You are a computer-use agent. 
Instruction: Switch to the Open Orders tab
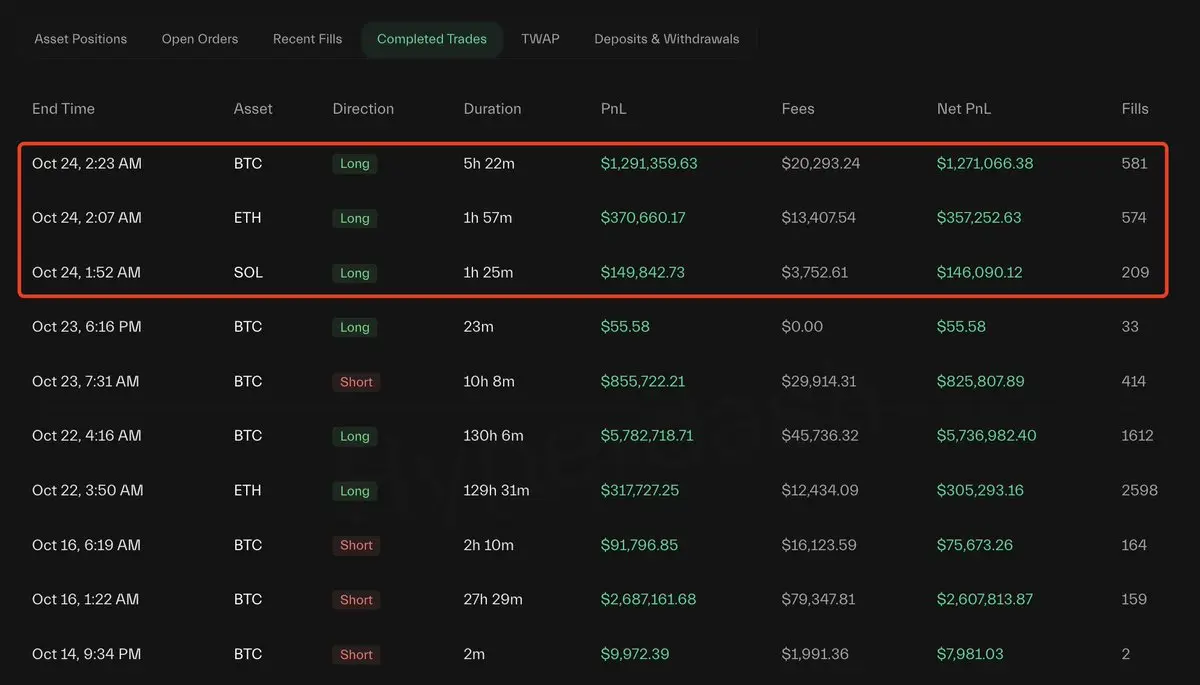click(x=200, y=39)
